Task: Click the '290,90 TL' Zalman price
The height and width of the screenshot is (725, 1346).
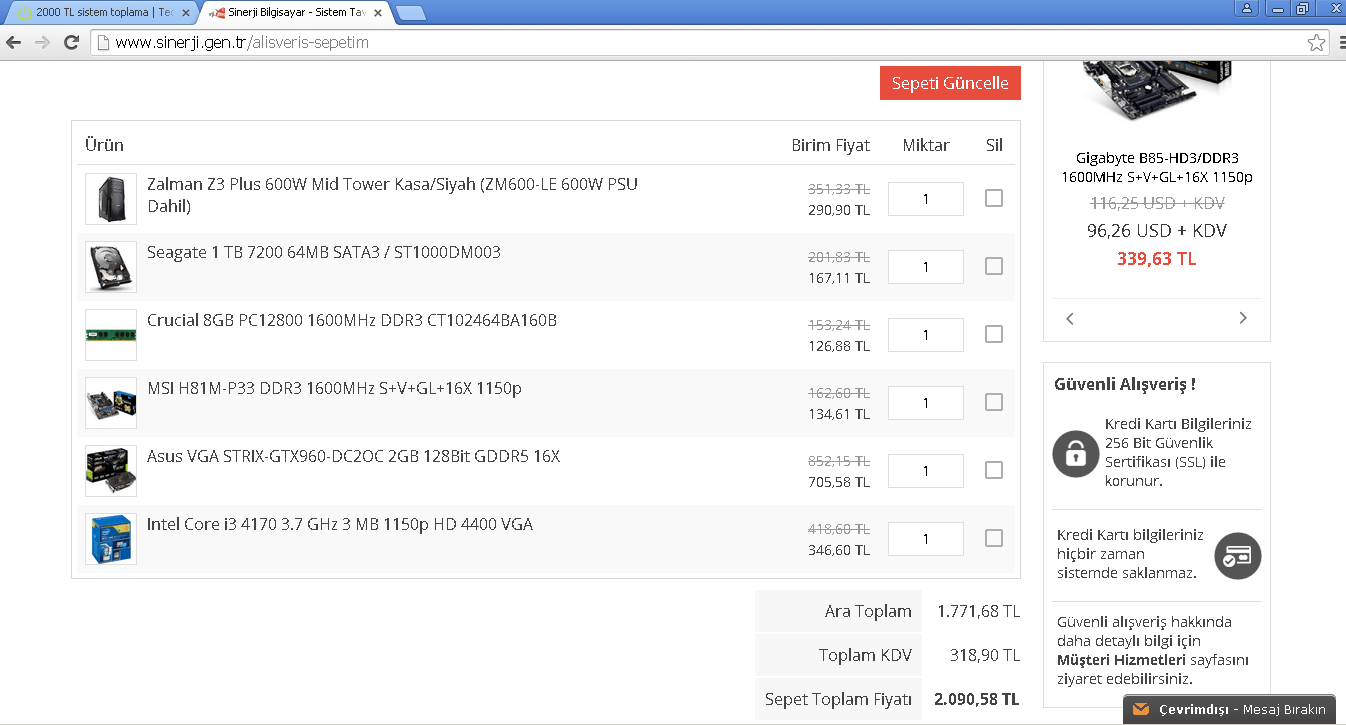Action: coord(839,210)
